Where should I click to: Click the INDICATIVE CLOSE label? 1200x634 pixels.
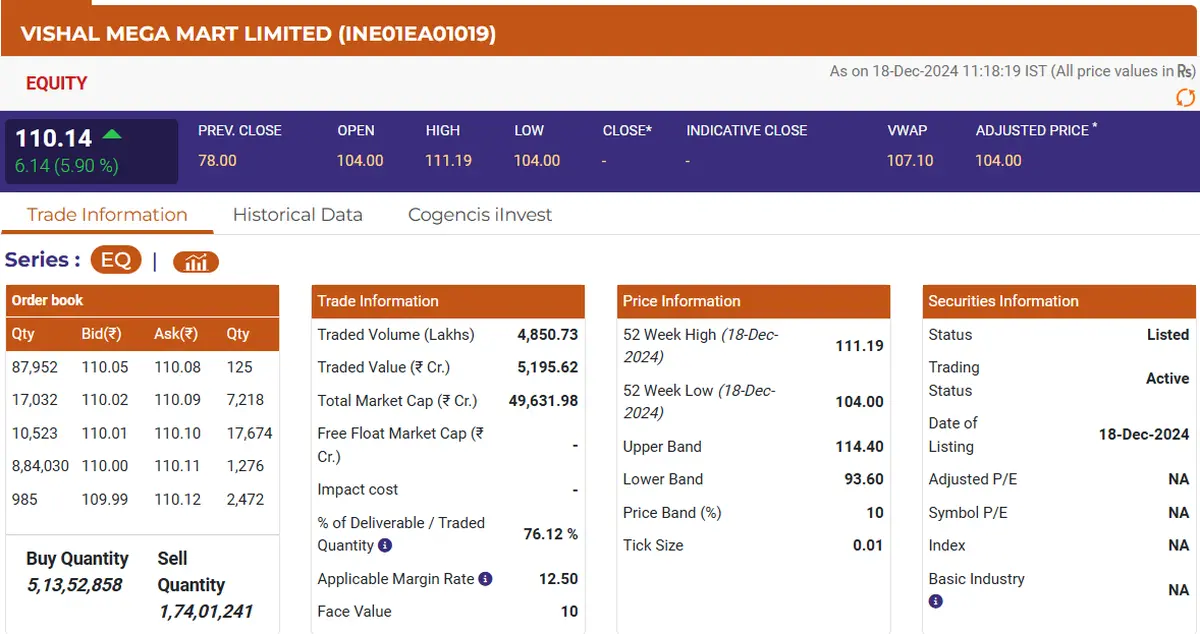pos(747,130)
